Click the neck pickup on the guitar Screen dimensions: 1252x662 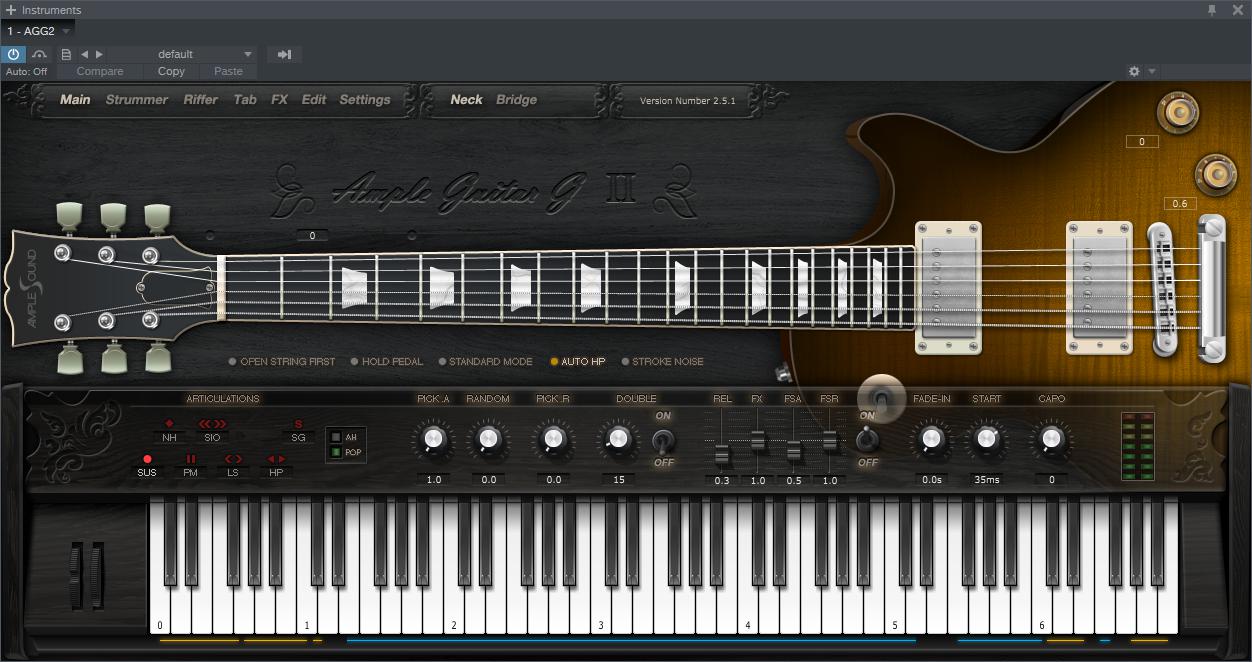click(x=948, y=288)
